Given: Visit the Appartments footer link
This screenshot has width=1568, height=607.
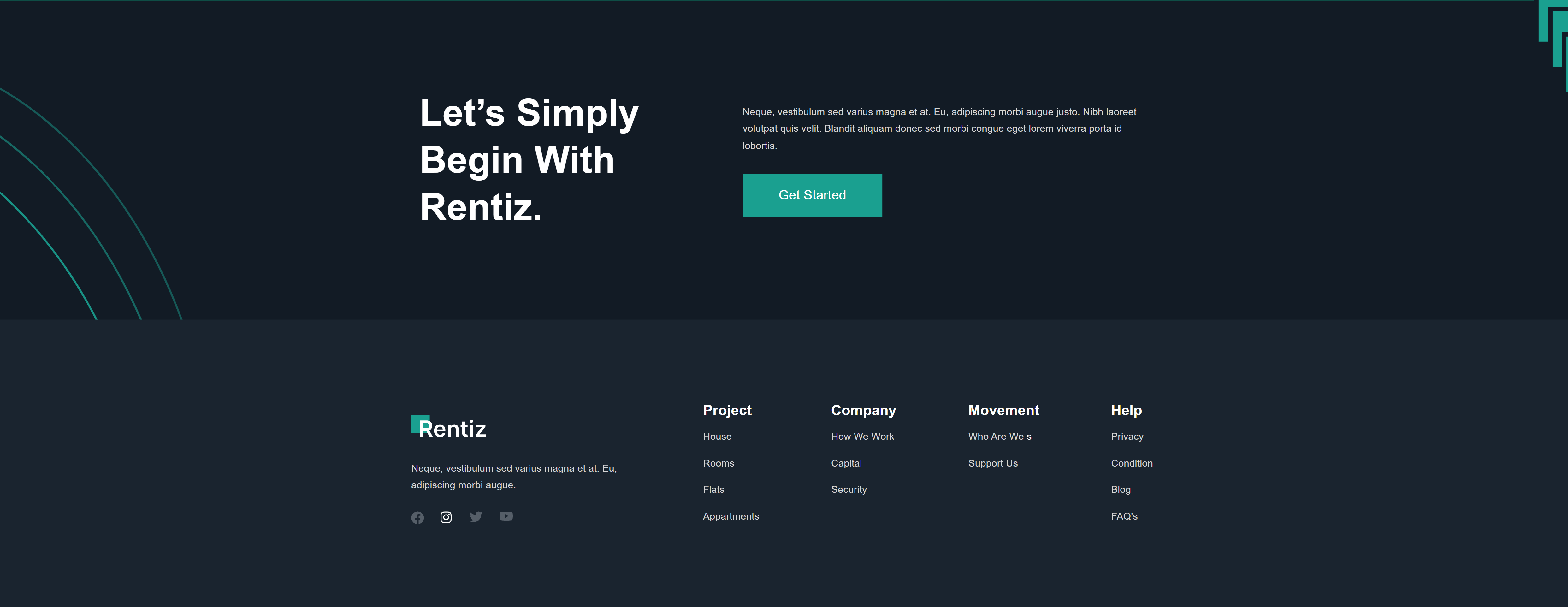Looking at the screenshot, I should (x=731, y=516).
